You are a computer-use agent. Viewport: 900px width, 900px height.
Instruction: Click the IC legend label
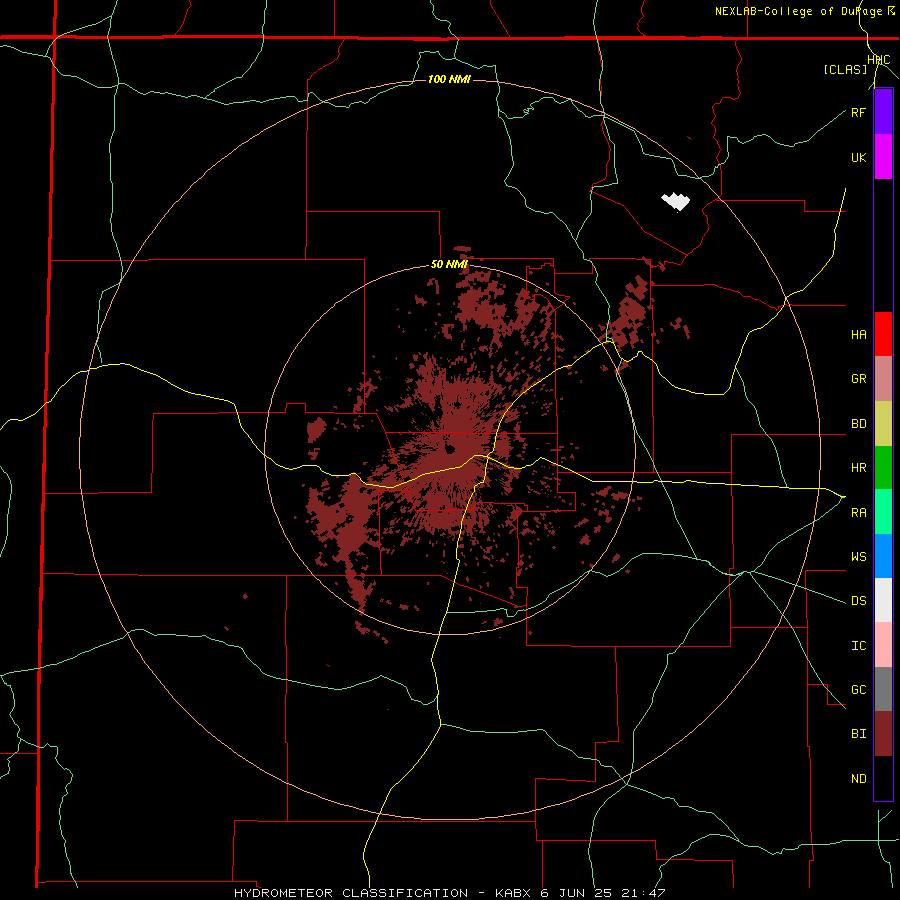tap(858, 646)
